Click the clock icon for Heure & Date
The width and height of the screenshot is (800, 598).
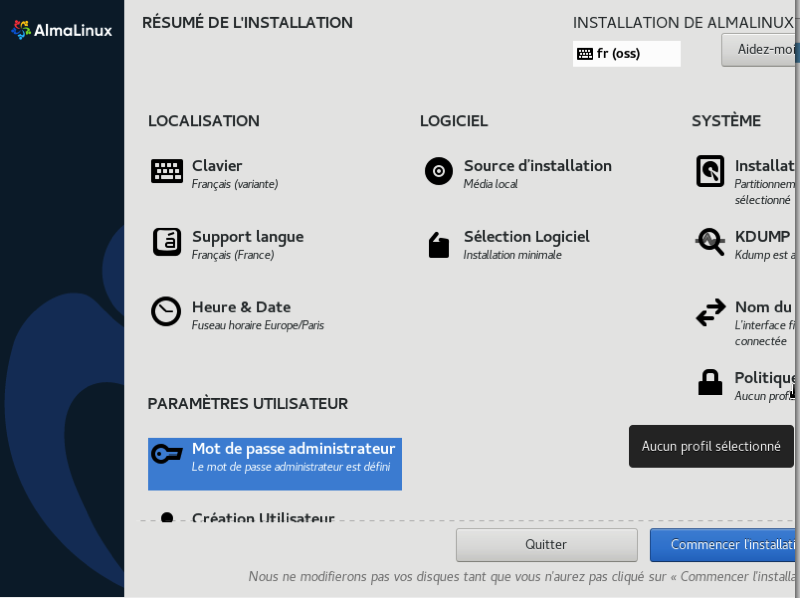click(x=167, y=312)
